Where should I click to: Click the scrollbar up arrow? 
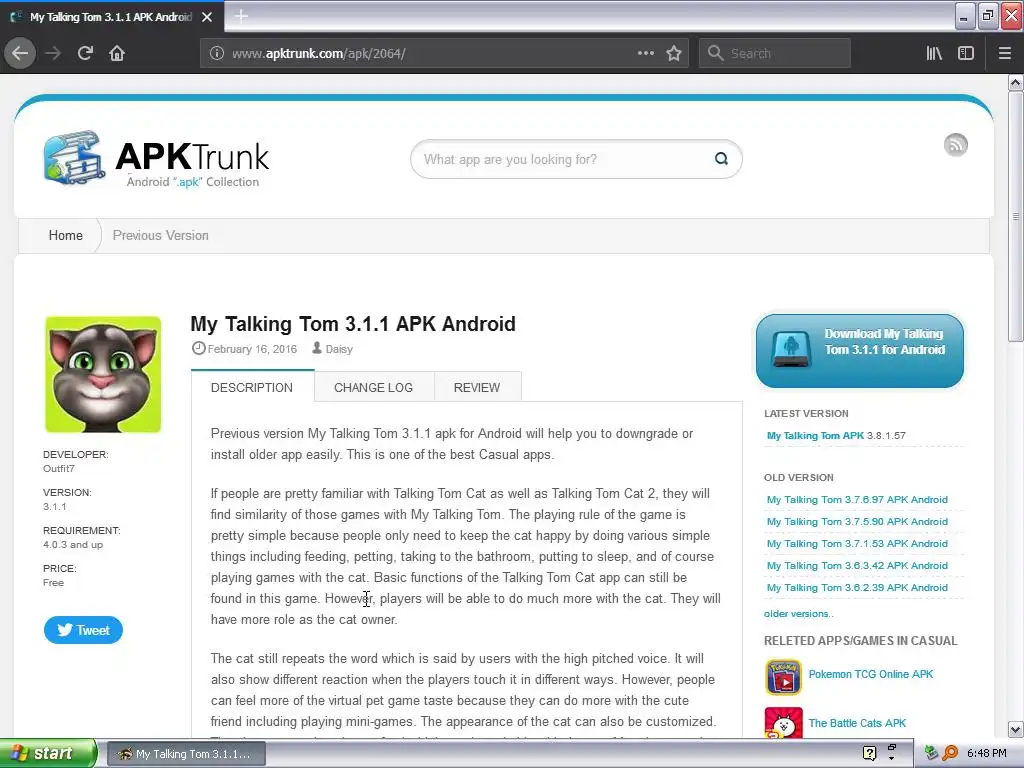[x=1015, y=82]
